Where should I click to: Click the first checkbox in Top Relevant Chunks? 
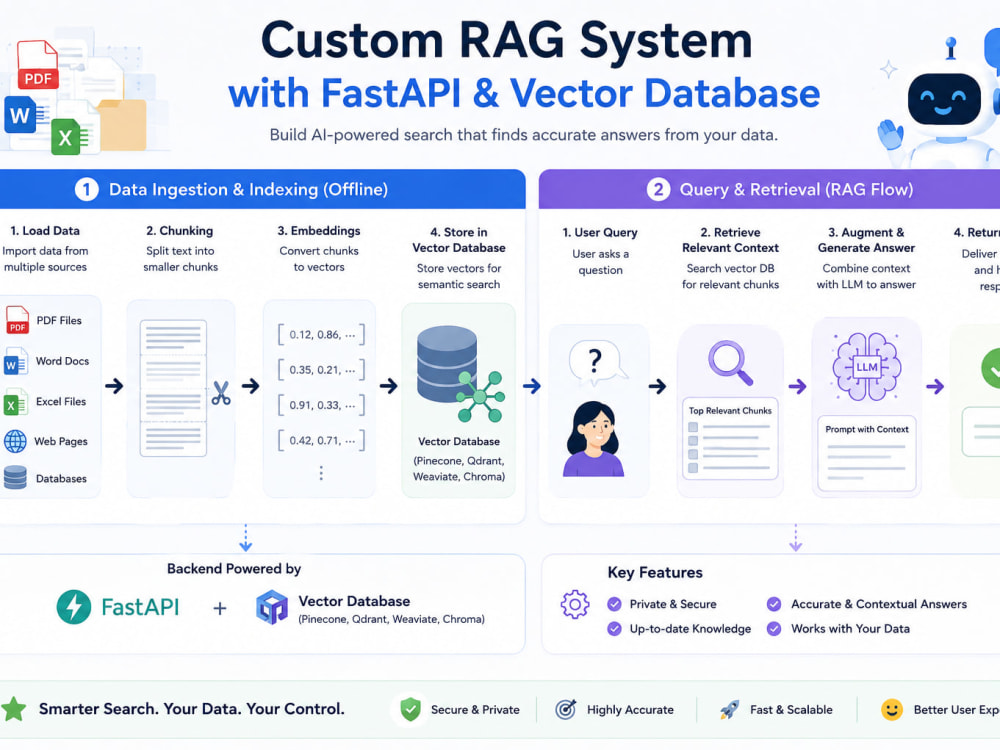point(693,427)
